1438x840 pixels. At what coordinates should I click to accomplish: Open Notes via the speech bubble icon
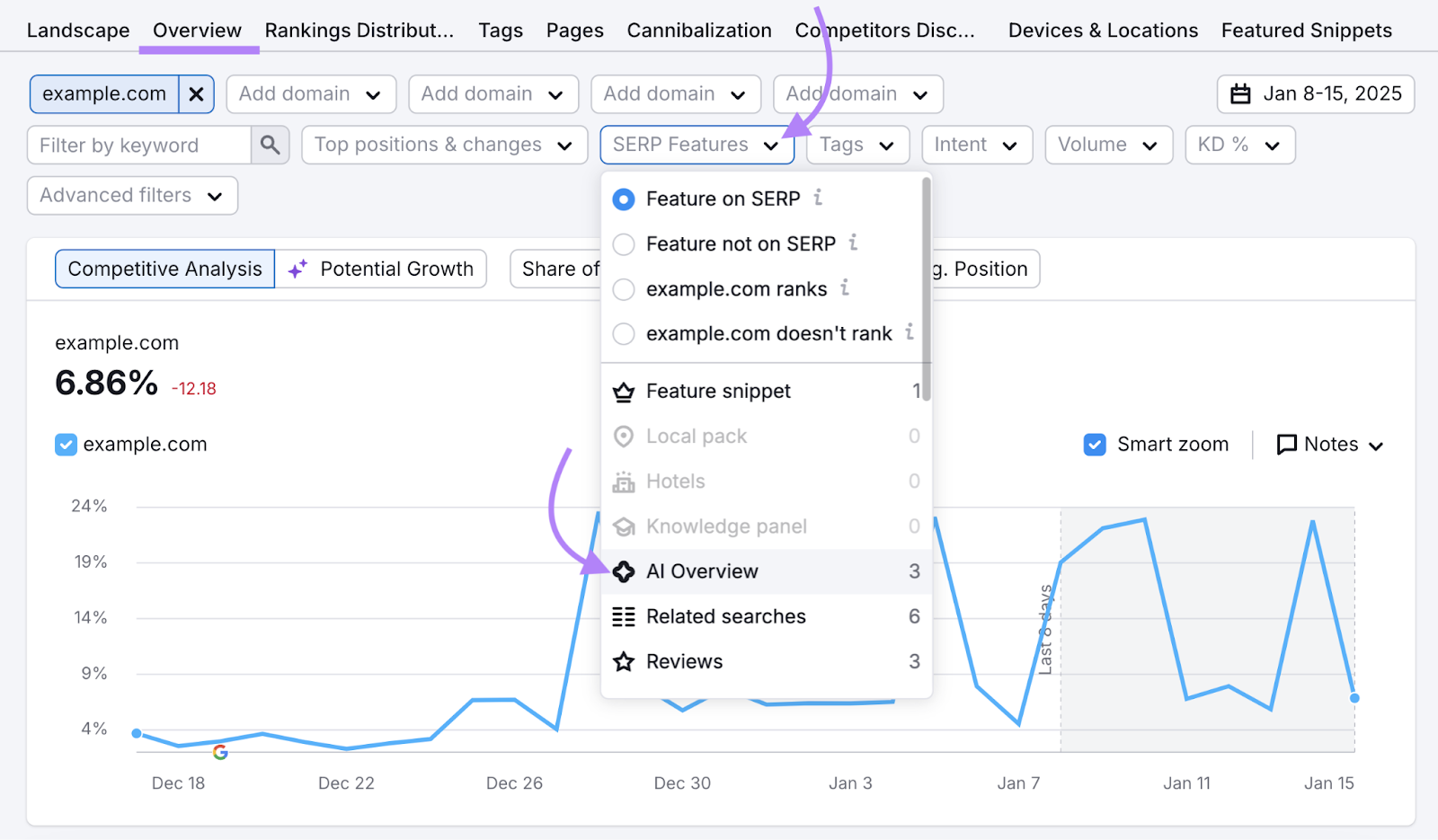[x=1287, y=445]
